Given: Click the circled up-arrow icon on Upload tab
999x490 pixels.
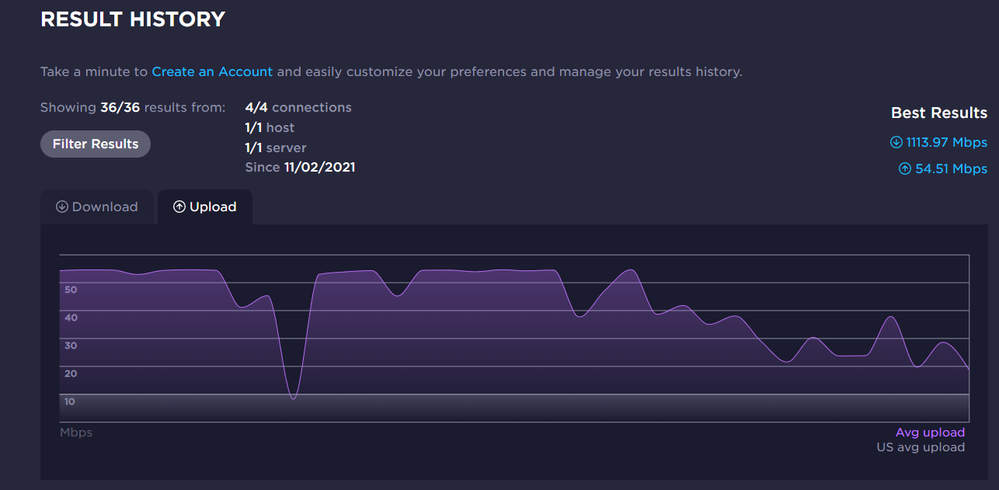Looking at the screenshot, I should point(180,207).
